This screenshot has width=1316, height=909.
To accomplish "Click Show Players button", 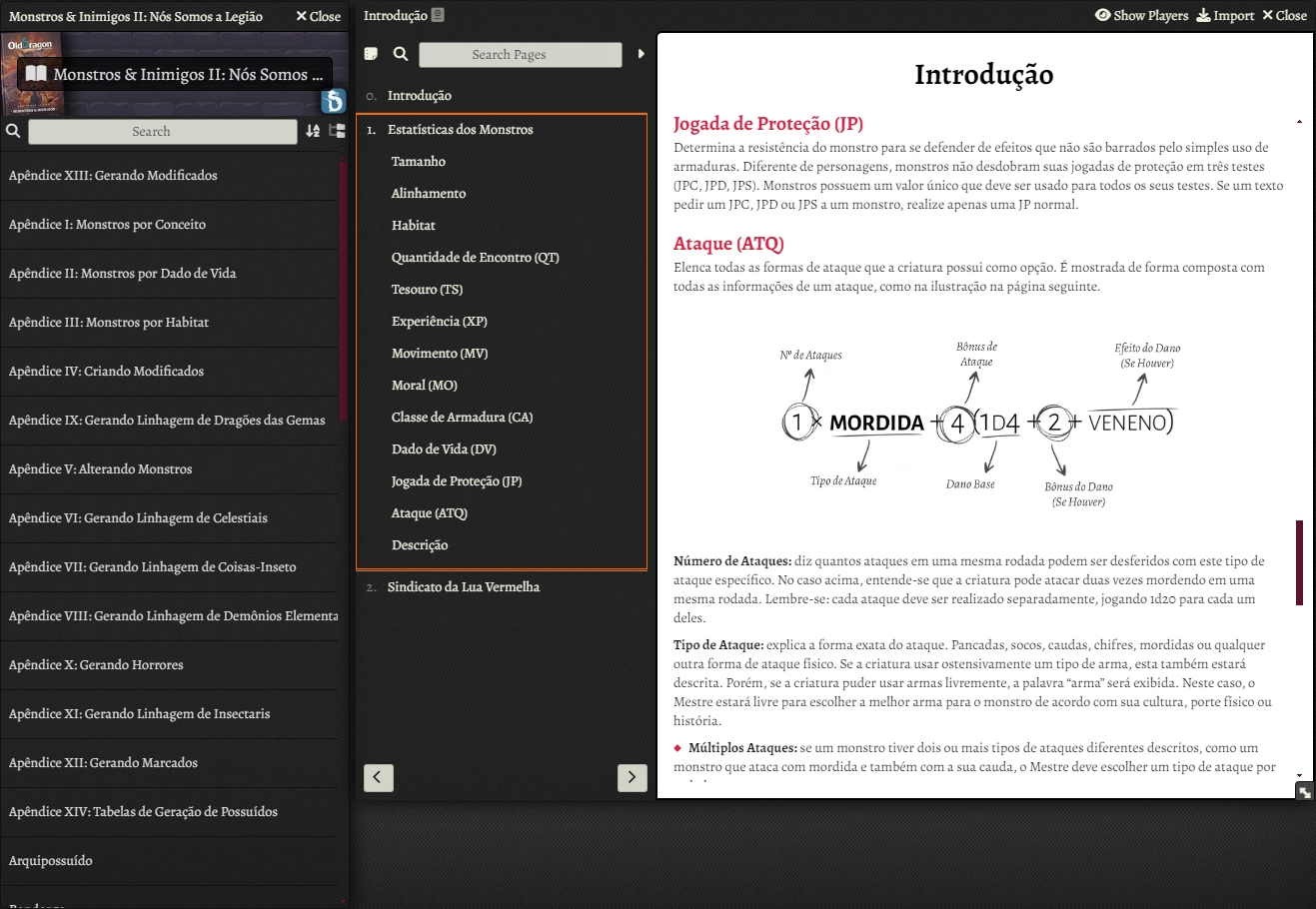I will point(1142,15).
